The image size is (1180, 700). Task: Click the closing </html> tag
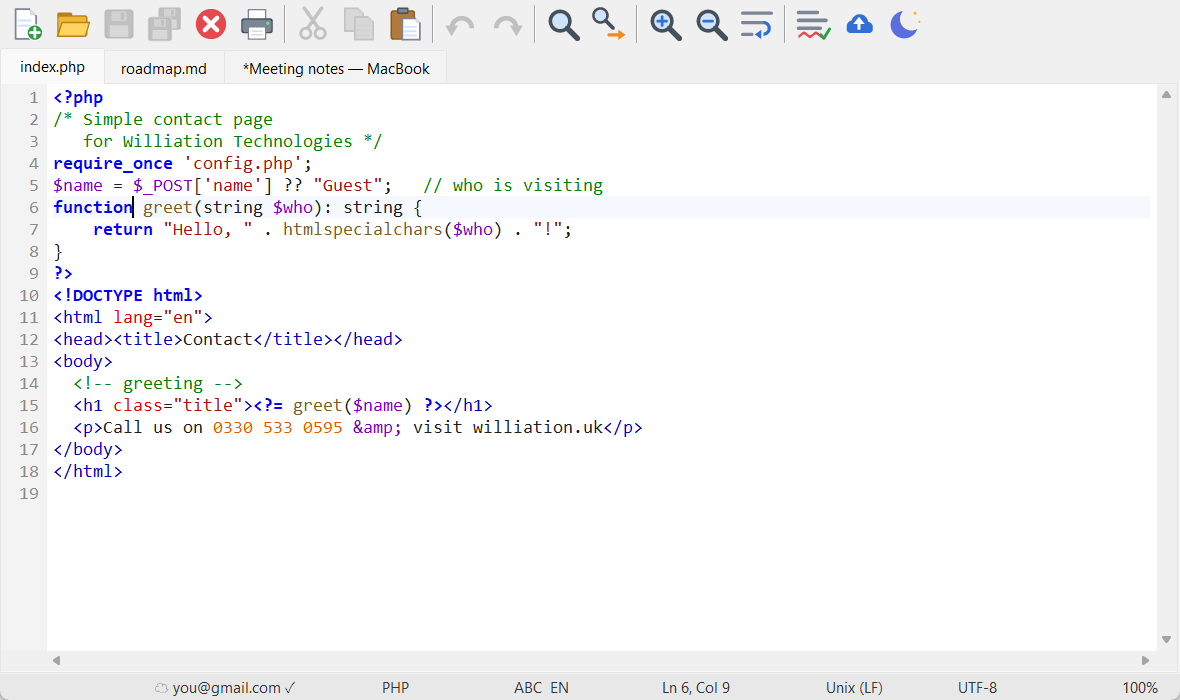(88, 471)
